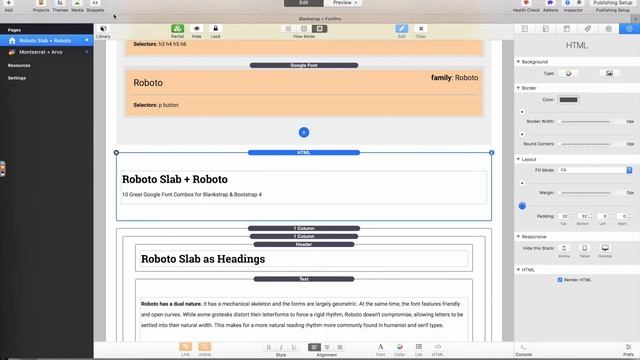Open Addons in top toolbar
Image resolution: width=640 pixels, height=360 pixels.
550,5
